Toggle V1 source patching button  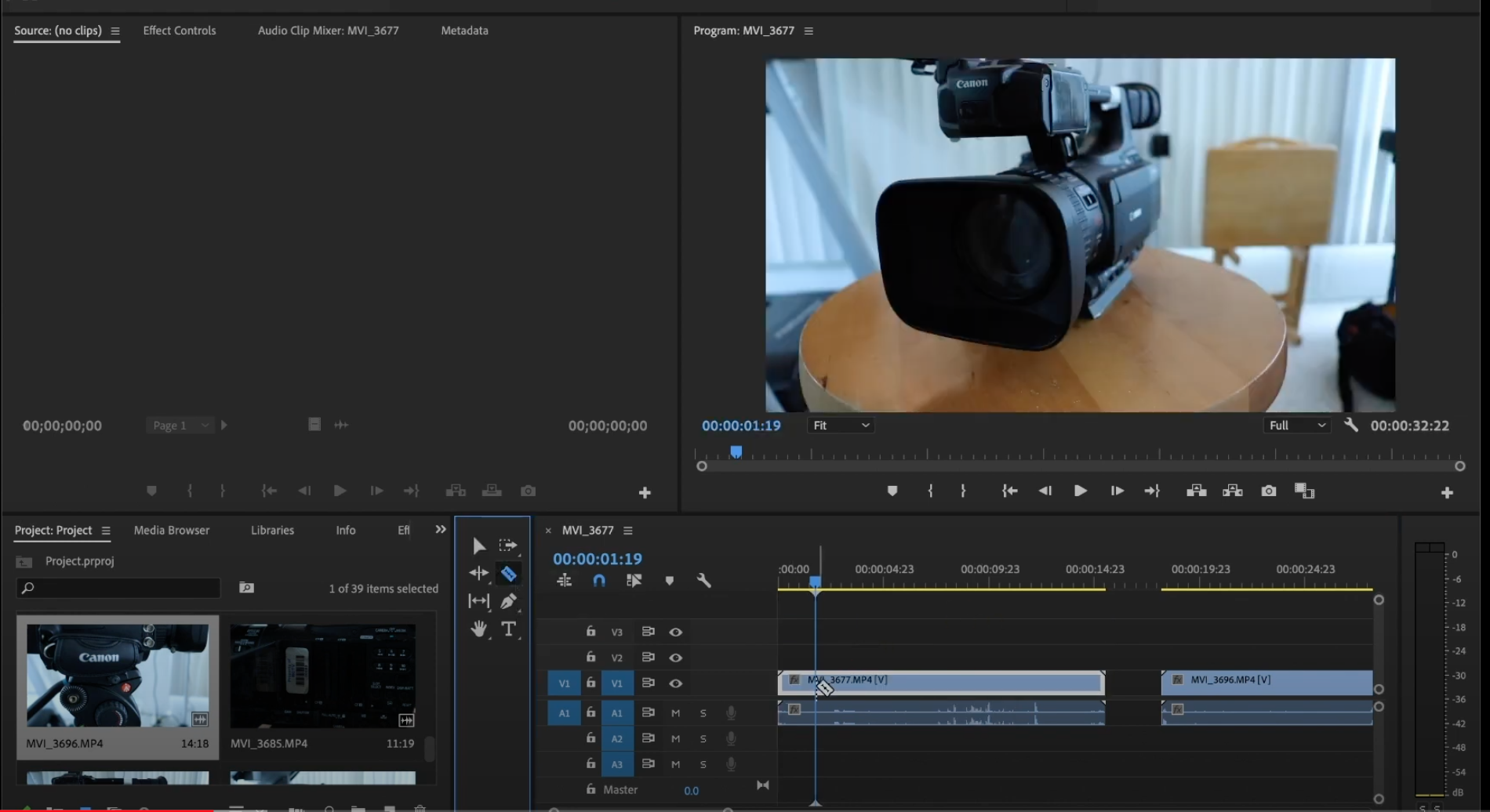point(564,683)
